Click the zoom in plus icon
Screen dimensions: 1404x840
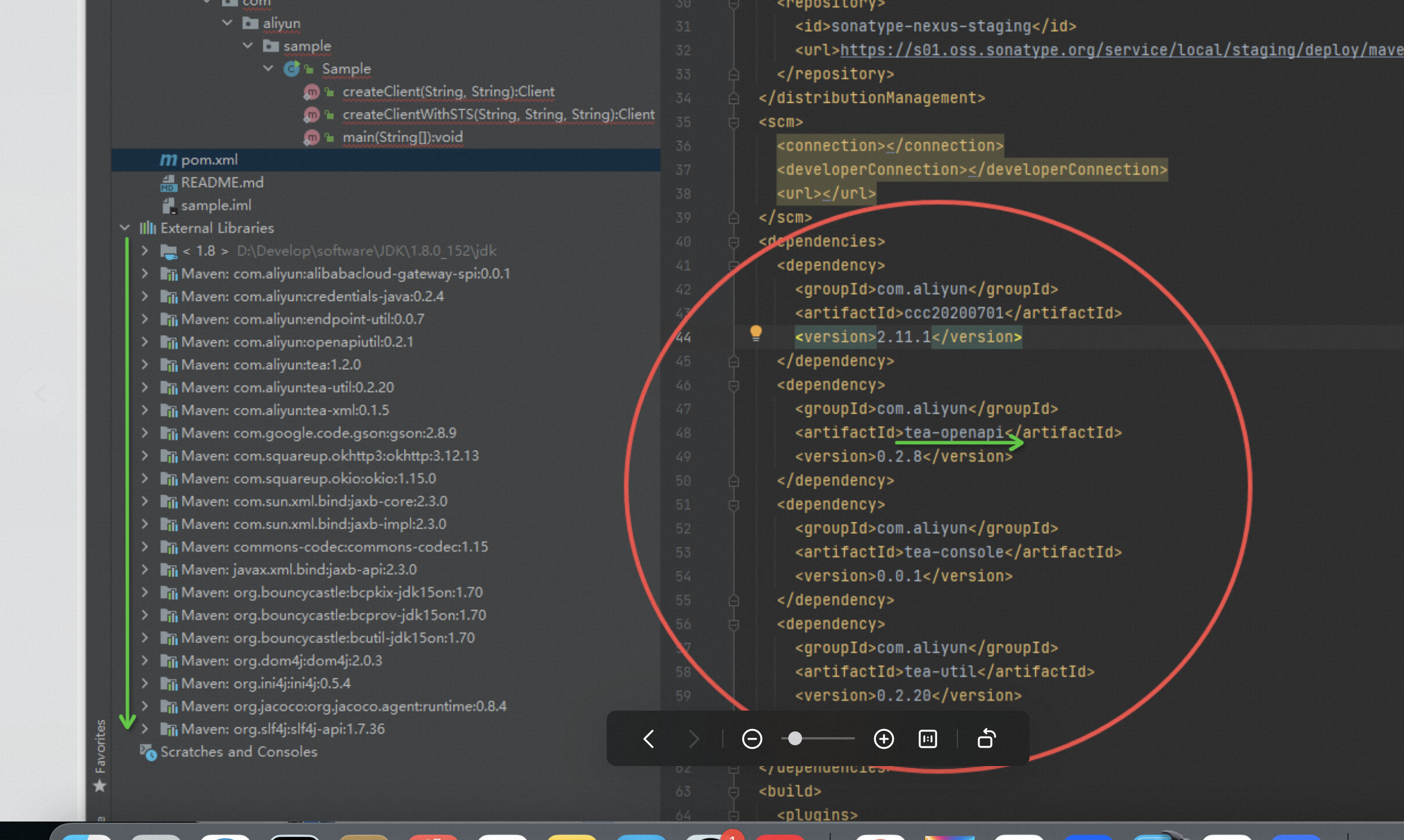[883, 739]
